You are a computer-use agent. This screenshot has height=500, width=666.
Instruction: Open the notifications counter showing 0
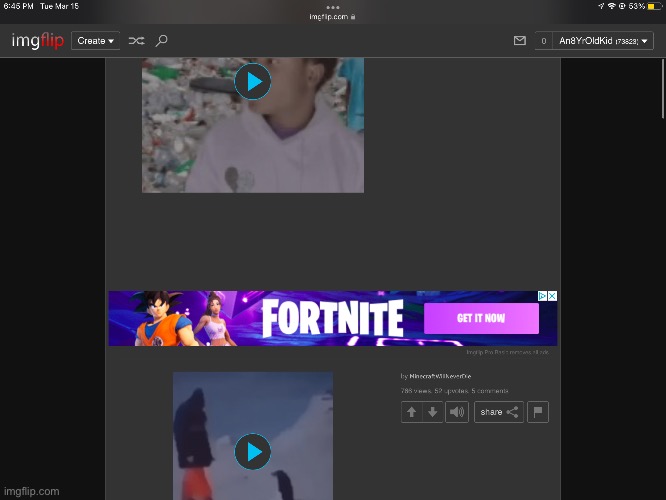coord(544,41)
